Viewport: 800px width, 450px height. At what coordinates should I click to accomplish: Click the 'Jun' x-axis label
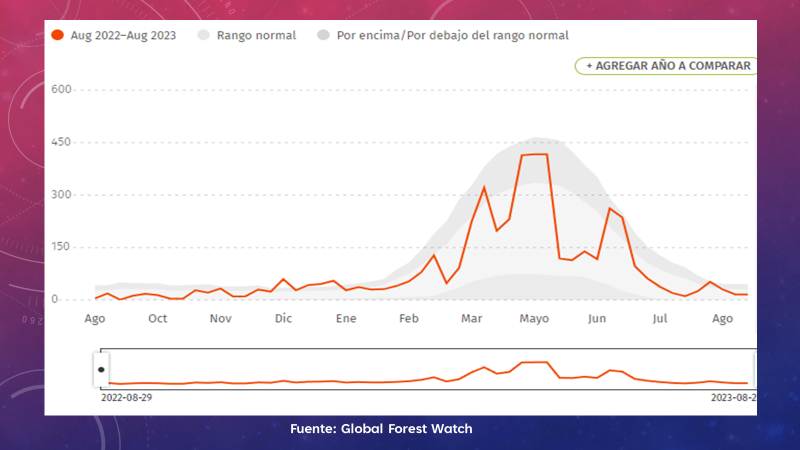[x=597, y=318]
